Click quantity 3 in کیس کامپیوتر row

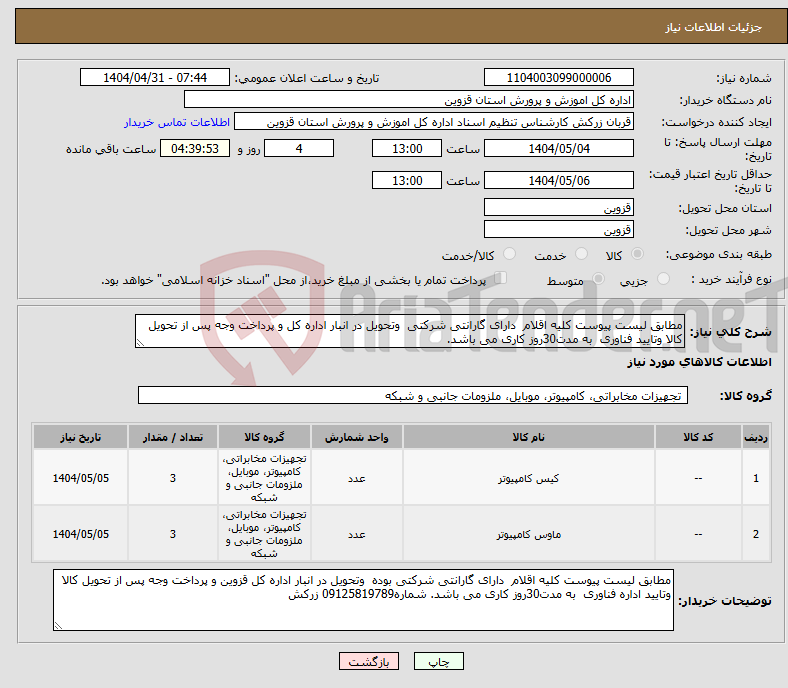click(x=173, y=478)
